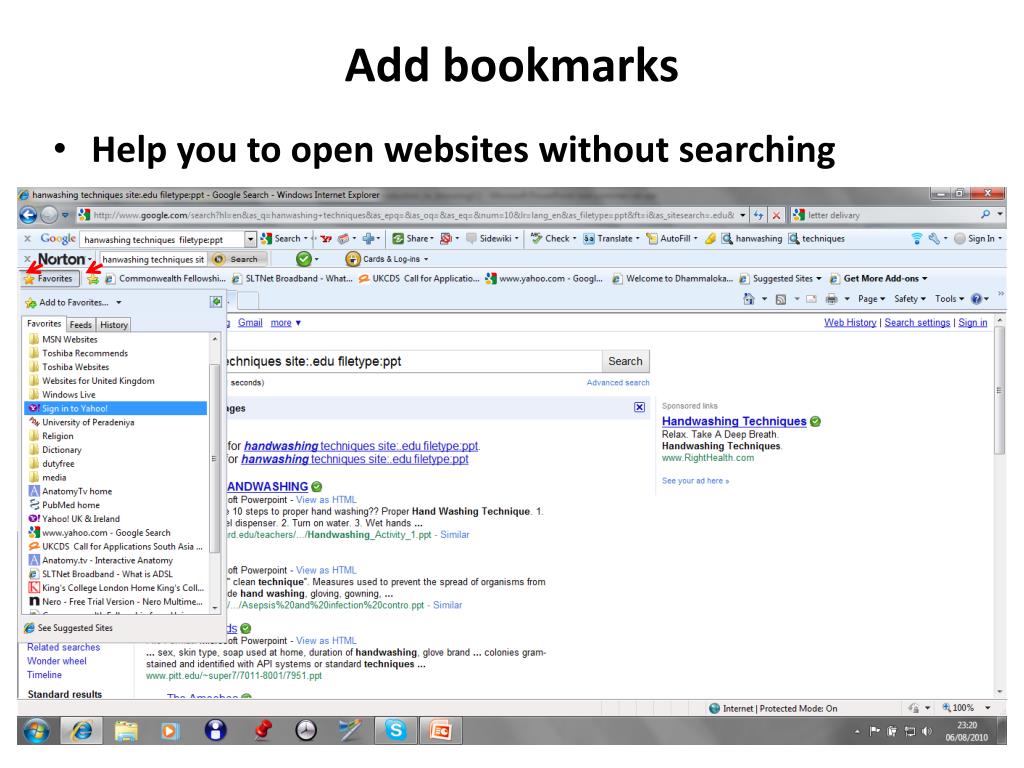This screenshot has width=1024, height=768.
Task: Click the PowerPoint taskbar icon
Action: coord(440,730)
